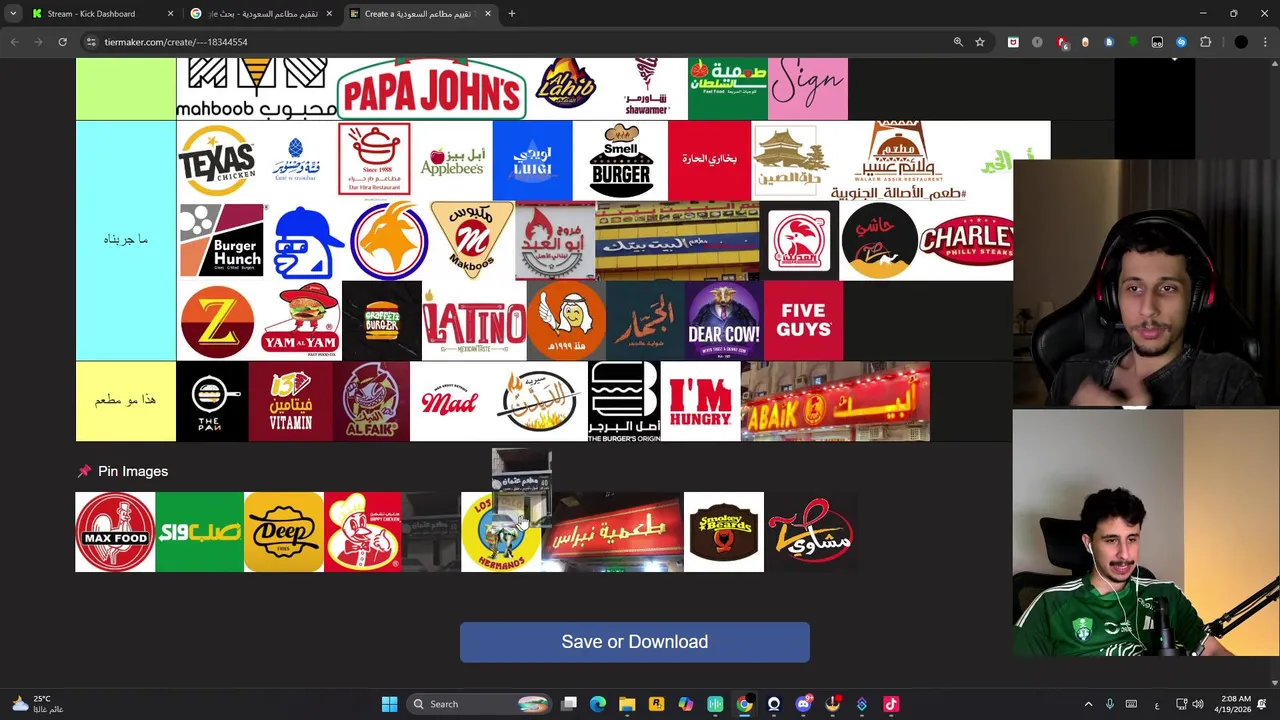This screenshot has width=1280, height=720.
Task: Open Rockstar Games Launcher from taskbar
Action: pos(656,704)
